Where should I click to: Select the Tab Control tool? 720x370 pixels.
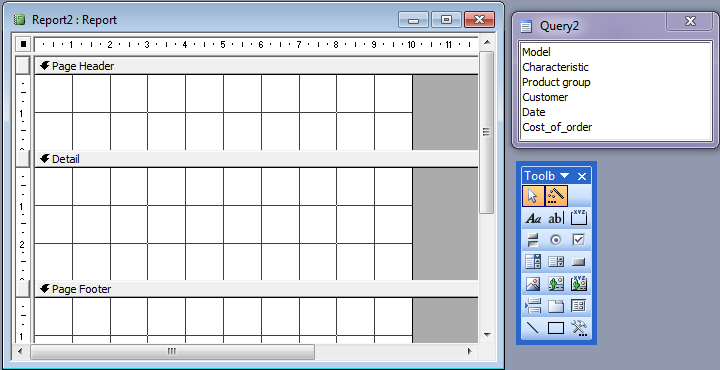click(556, 306)
